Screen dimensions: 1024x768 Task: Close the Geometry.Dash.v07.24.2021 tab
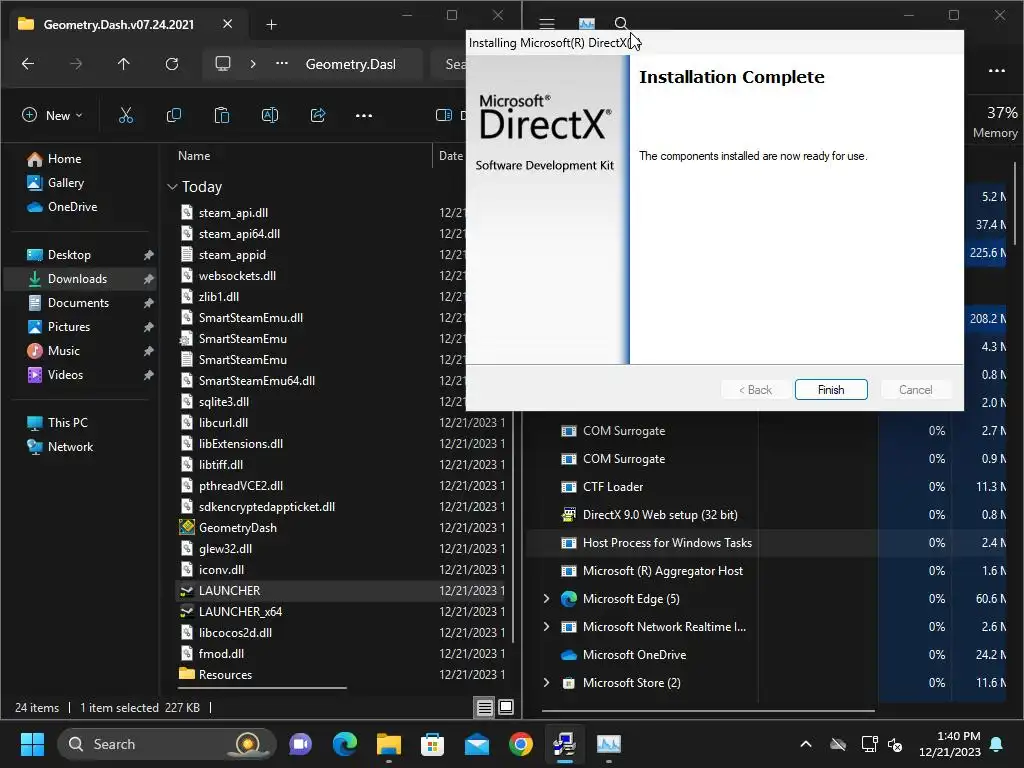pyautogui.click(x=227, y=24)
